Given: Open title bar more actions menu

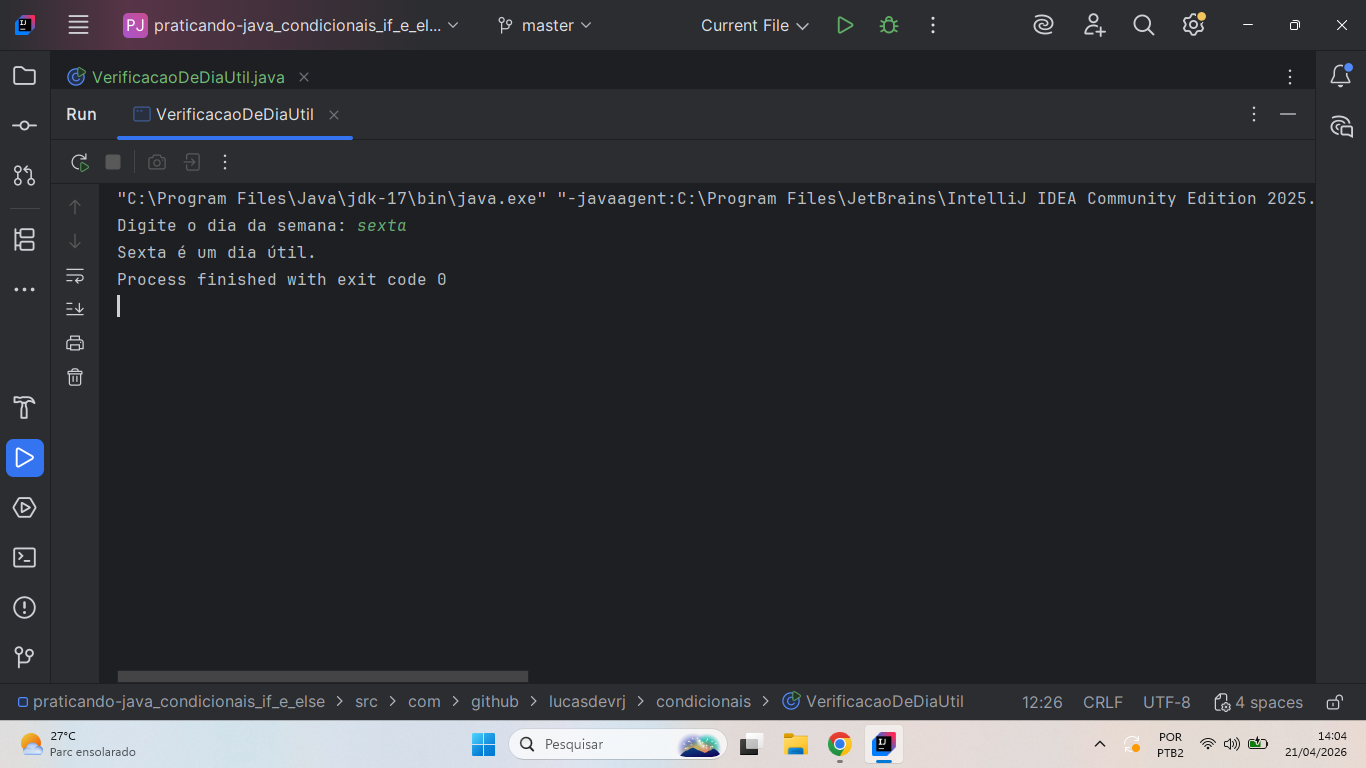Looking at the screenshot, I should click(933, 25).
